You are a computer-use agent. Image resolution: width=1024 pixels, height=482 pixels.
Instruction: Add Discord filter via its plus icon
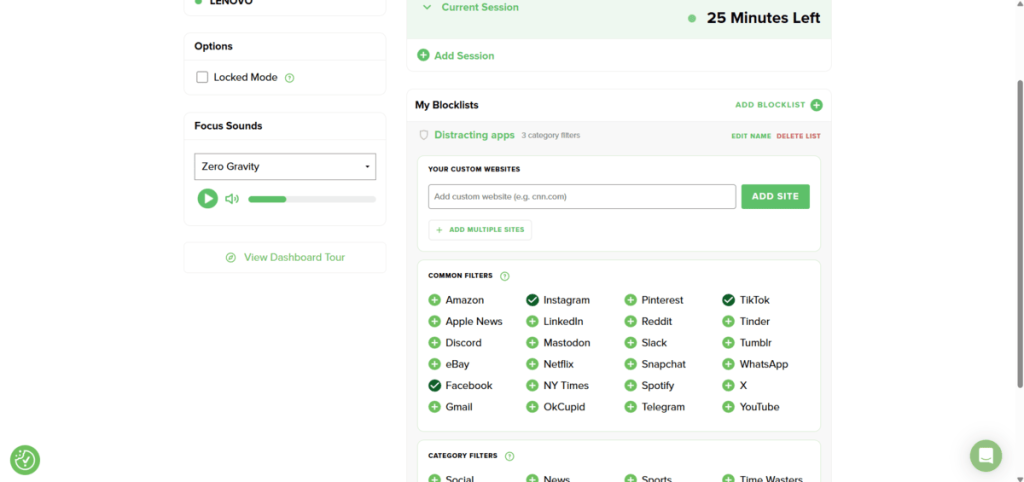pyautogui.click(x=434, y=343)
